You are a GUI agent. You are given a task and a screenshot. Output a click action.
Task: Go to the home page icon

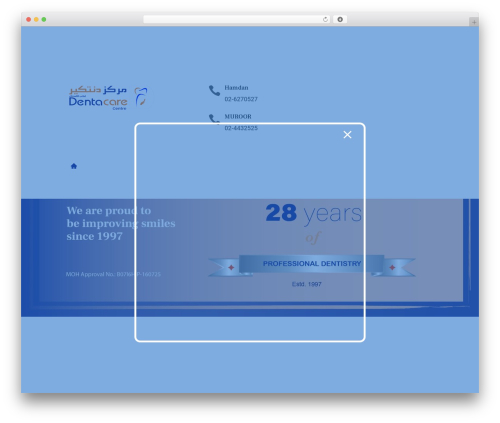(x=74, y=166)
